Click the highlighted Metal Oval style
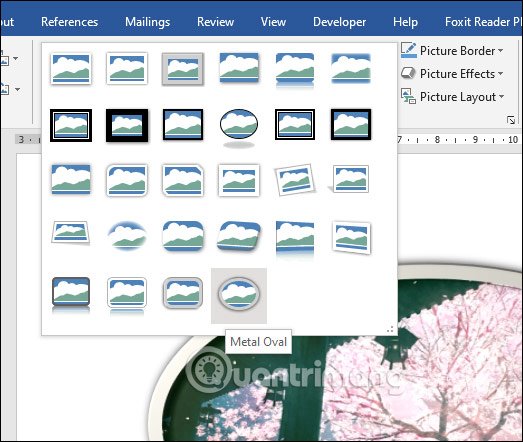Viewport: 523px width, 442px height. 239,296
